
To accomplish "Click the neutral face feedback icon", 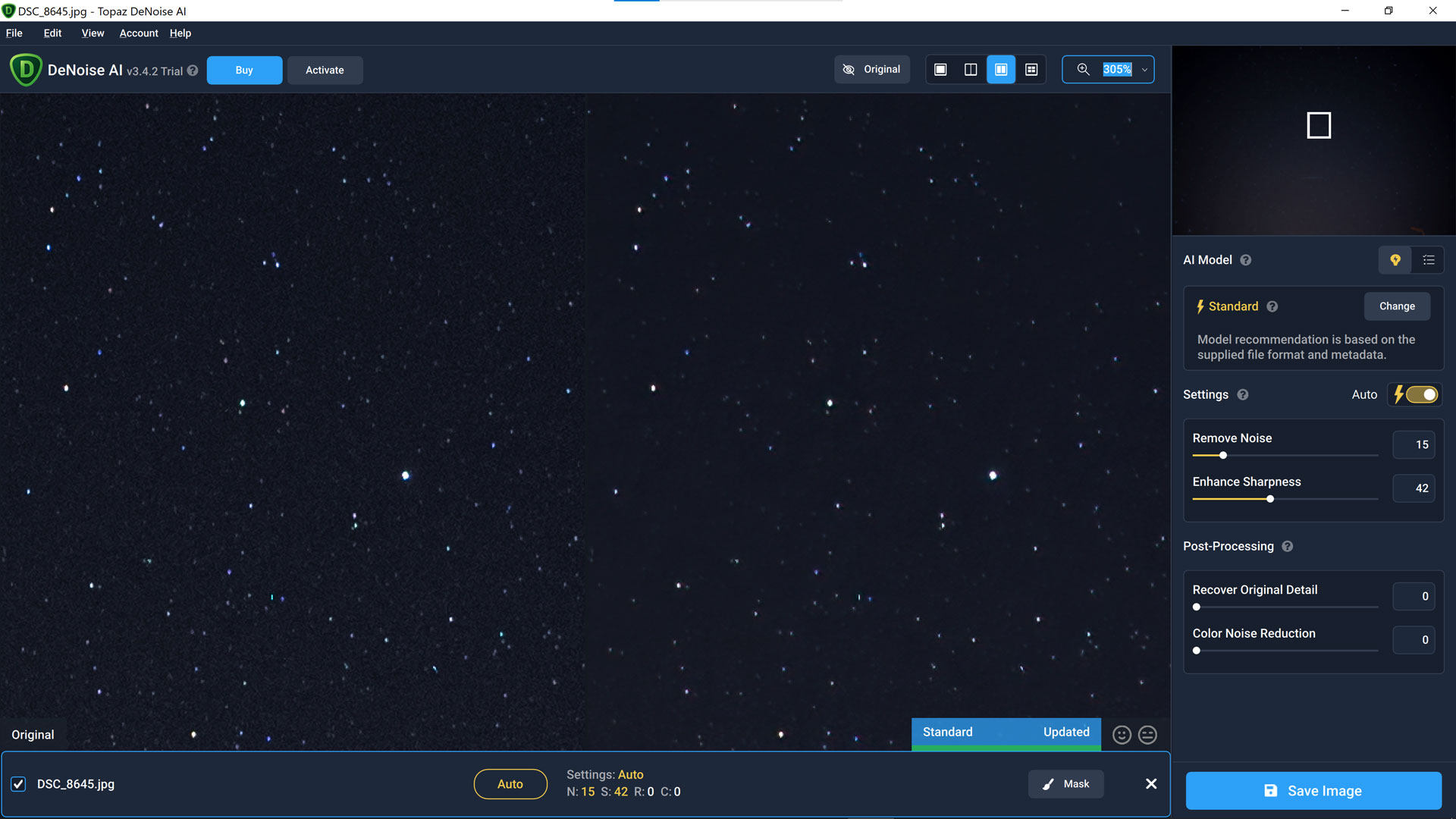I will pos(1147,735).
